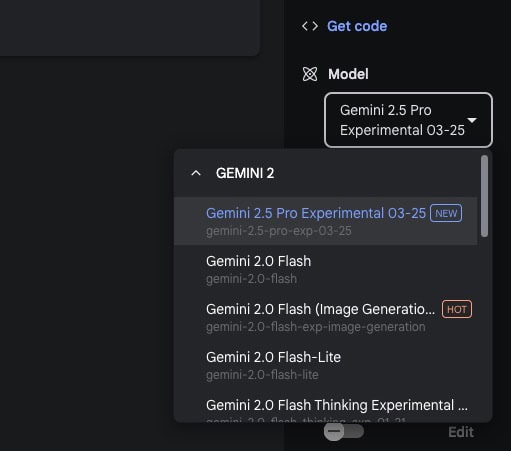Click the Model section label
511x451 pixels.
point(348,74)
